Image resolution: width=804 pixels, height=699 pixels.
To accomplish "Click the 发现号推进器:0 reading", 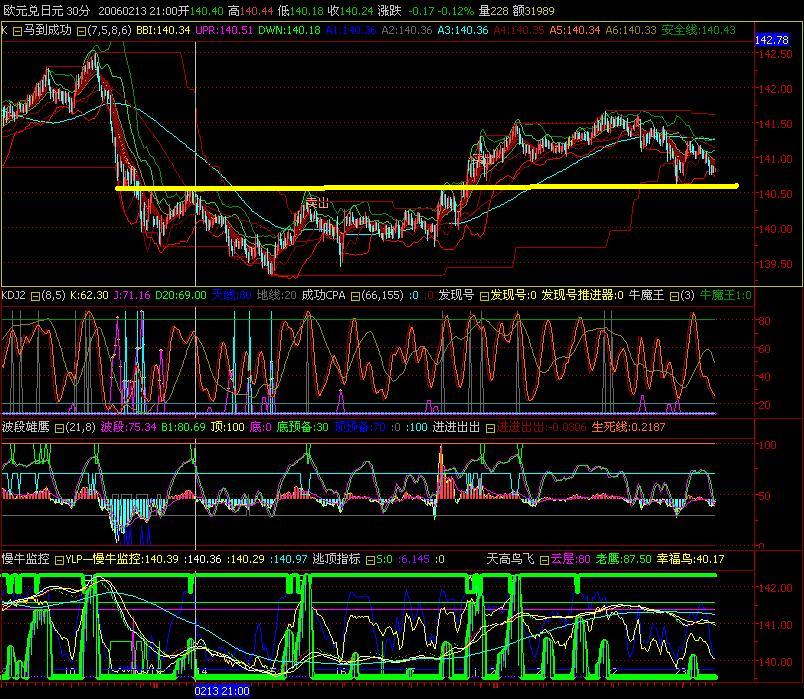I will pyautogui.click(x=582, y=295).
